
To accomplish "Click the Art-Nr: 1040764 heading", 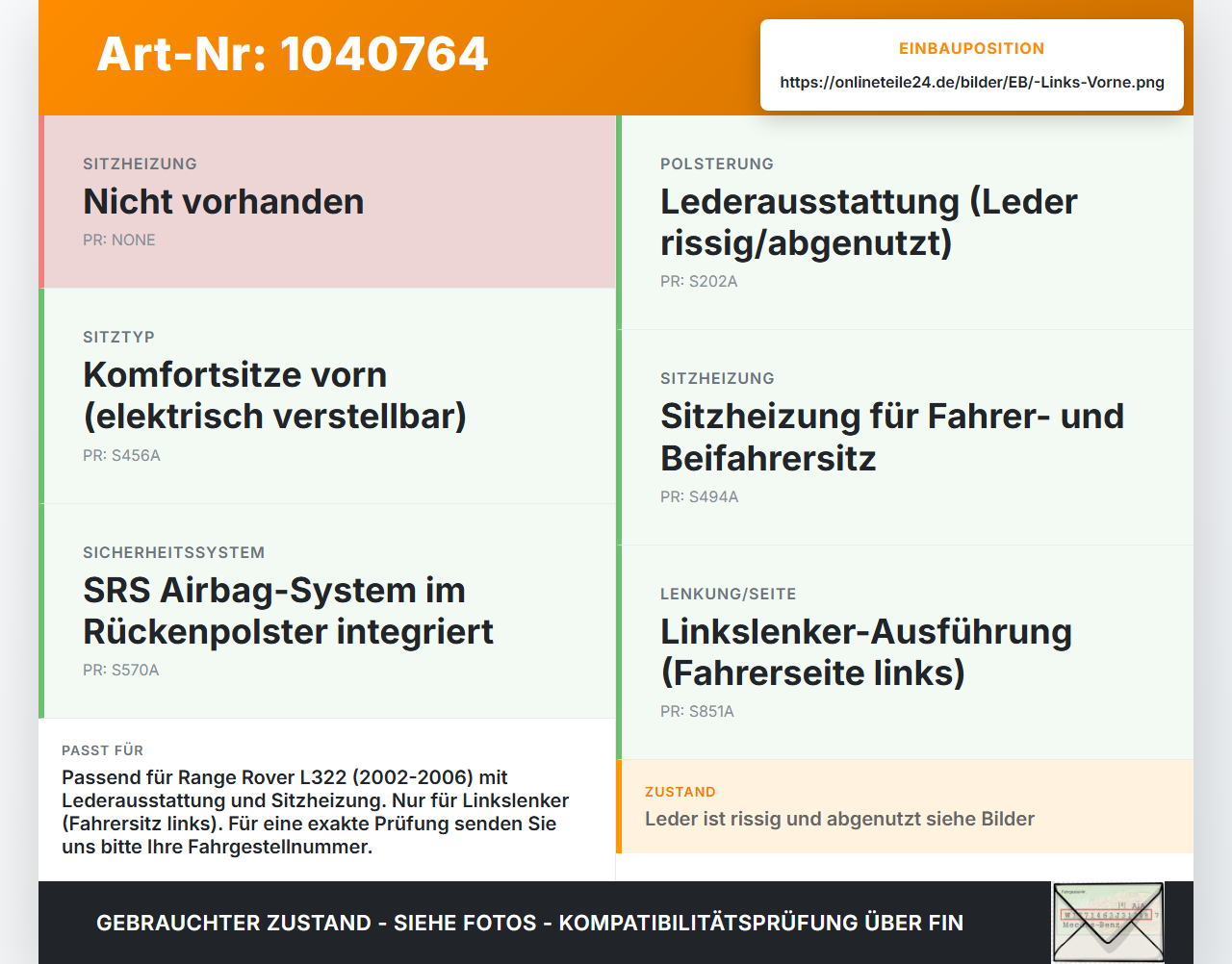I will 293,54.
